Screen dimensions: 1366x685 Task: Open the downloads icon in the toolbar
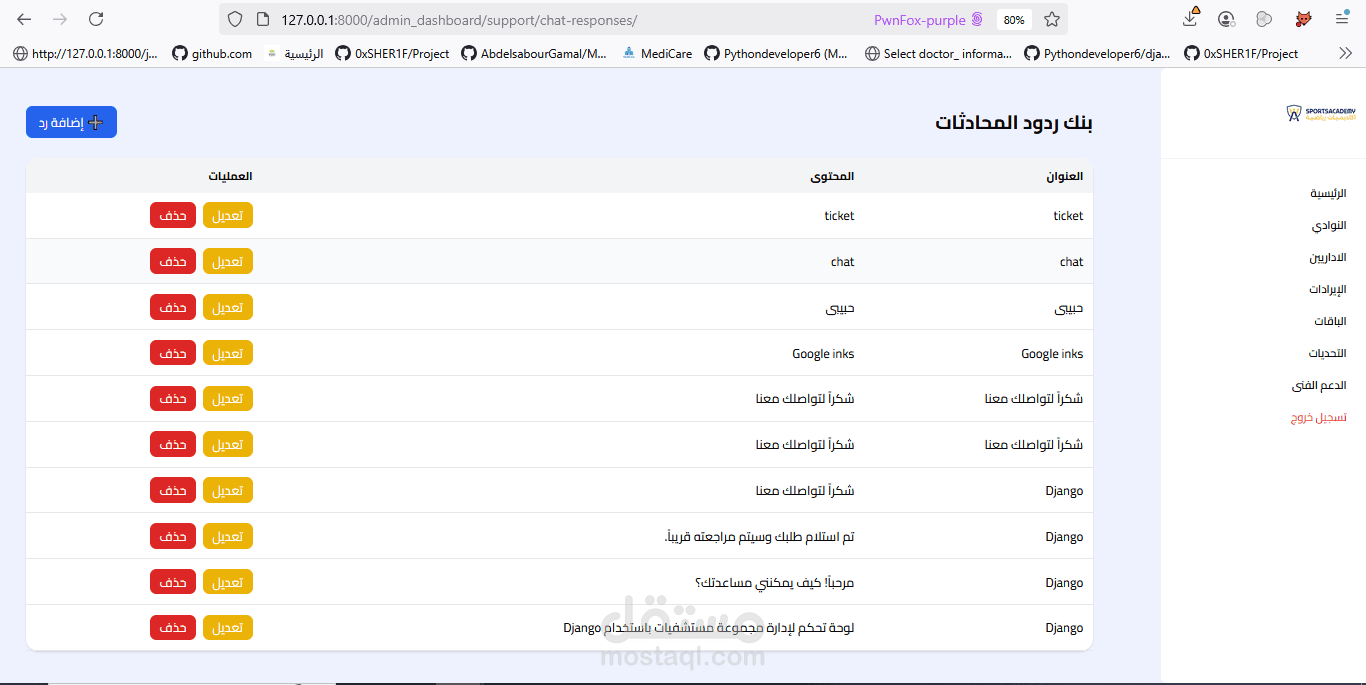point(1190,18)
